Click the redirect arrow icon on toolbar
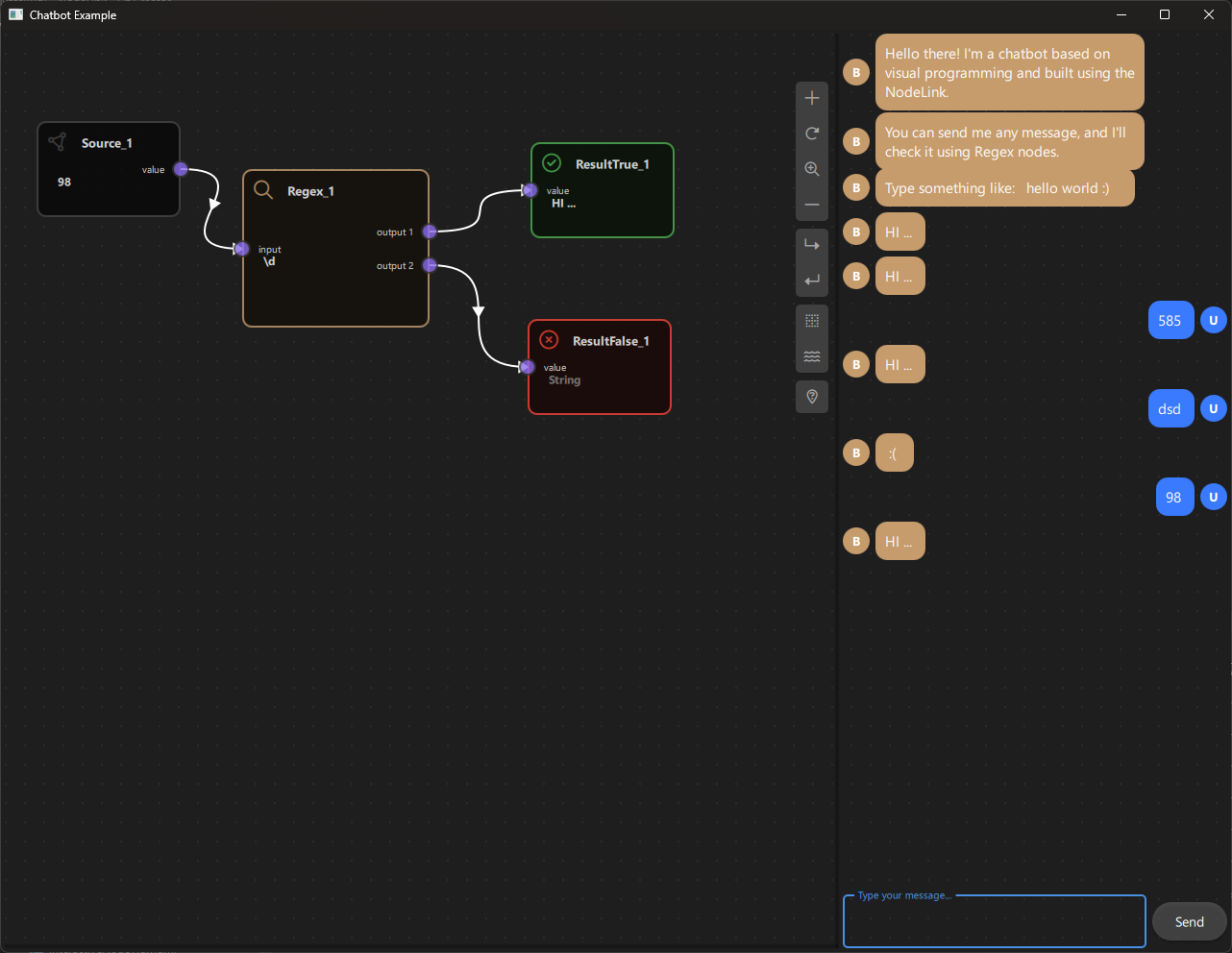1232x953 pixels. point(812,243)
